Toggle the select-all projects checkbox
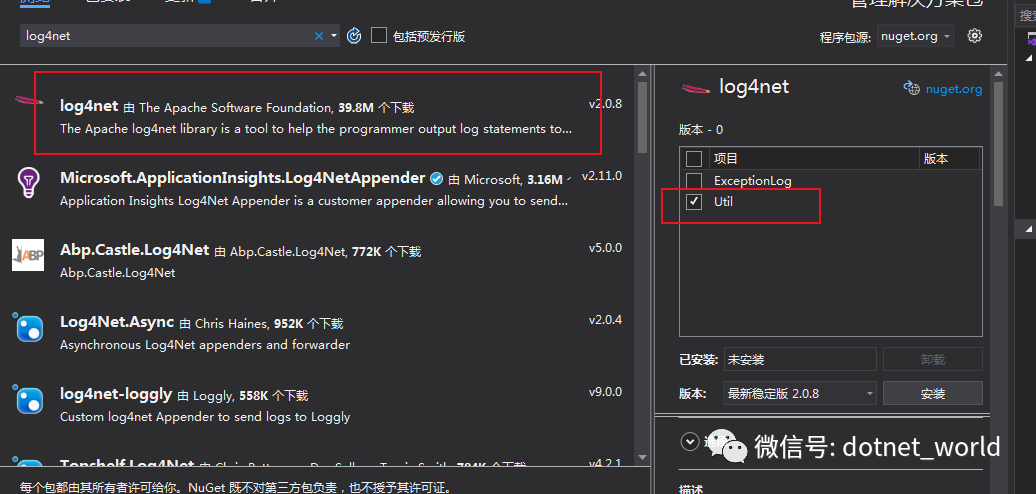 pos(694,159)
